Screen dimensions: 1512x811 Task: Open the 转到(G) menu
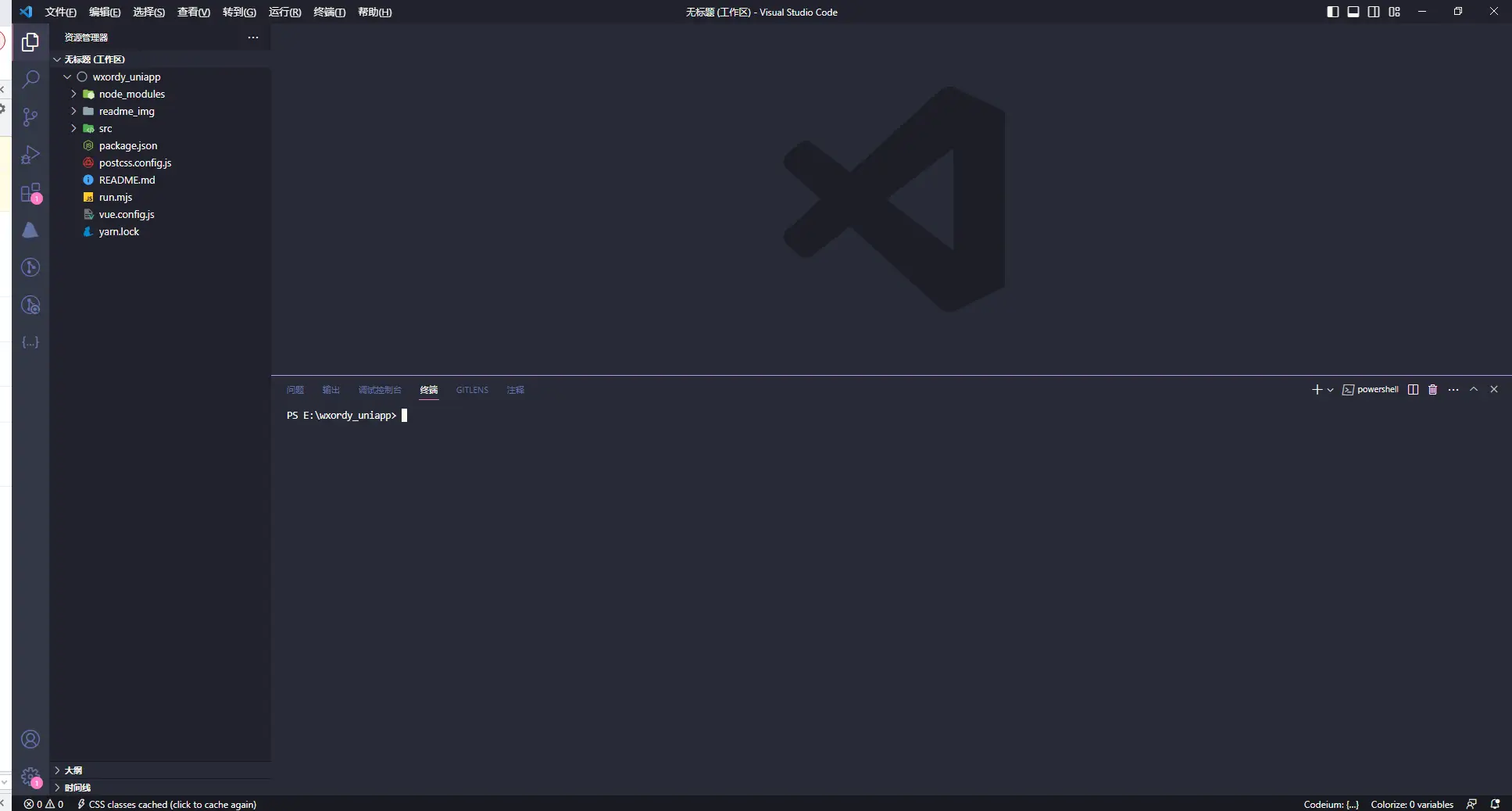(239, 12)
